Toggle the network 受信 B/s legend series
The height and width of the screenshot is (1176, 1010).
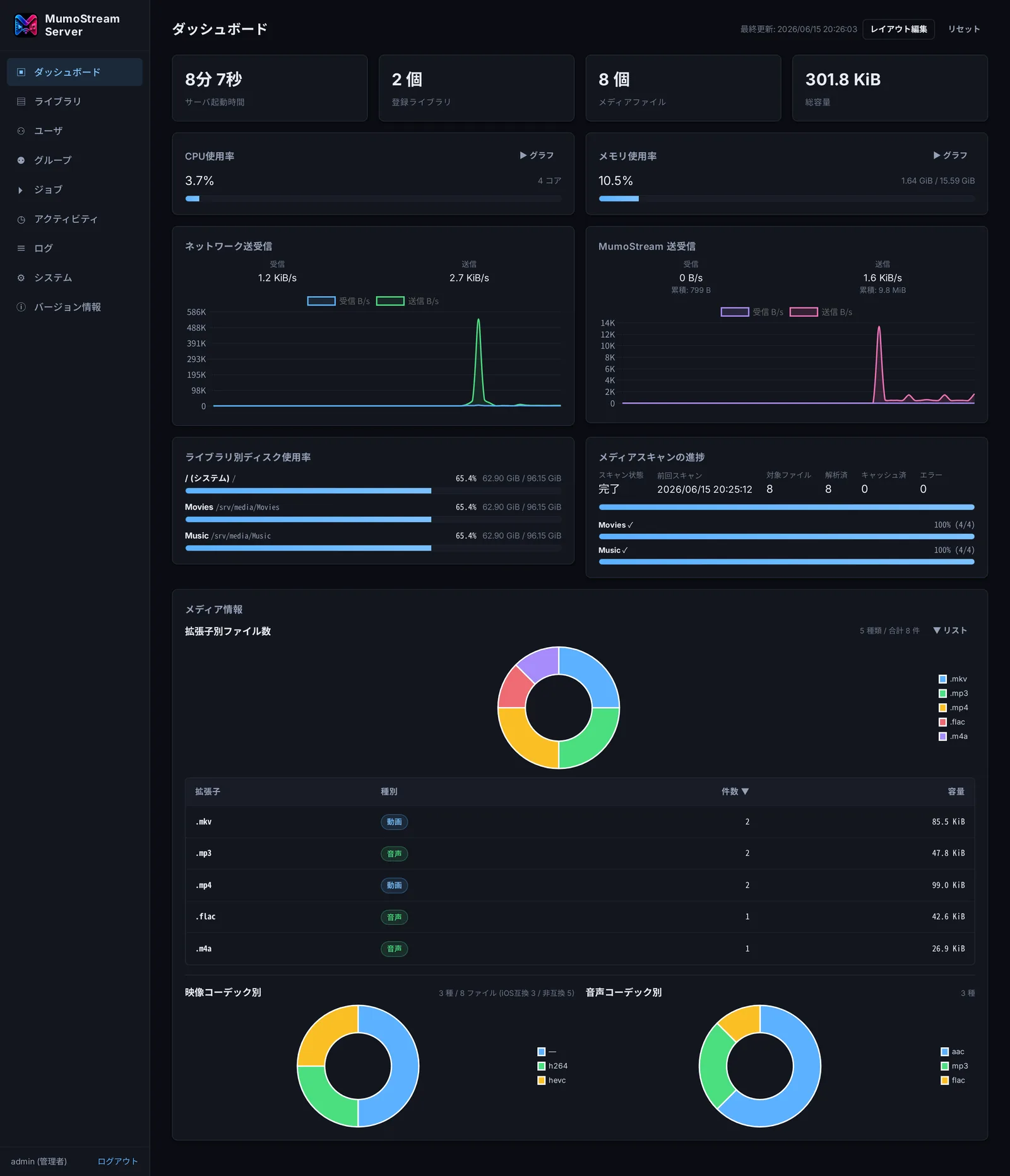point(338,301)
